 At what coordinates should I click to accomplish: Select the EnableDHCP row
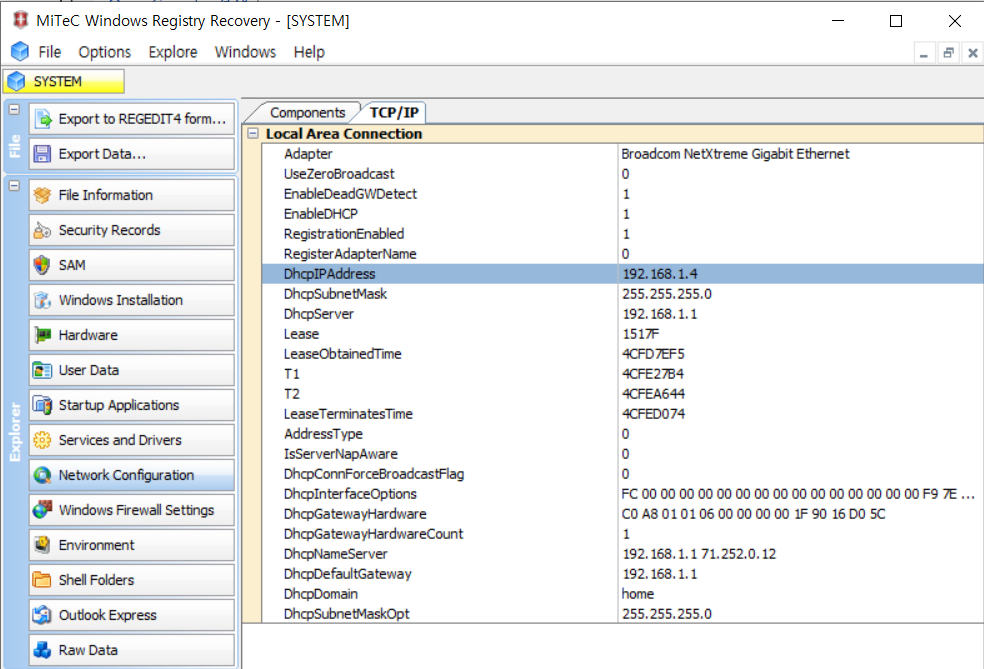623,214
